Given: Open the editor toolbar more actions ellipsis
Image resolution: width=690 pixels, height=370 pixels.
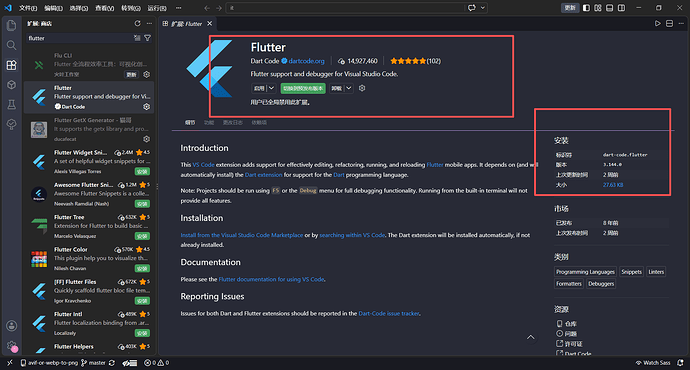Looking at the screenshot, I should (681, 23).
